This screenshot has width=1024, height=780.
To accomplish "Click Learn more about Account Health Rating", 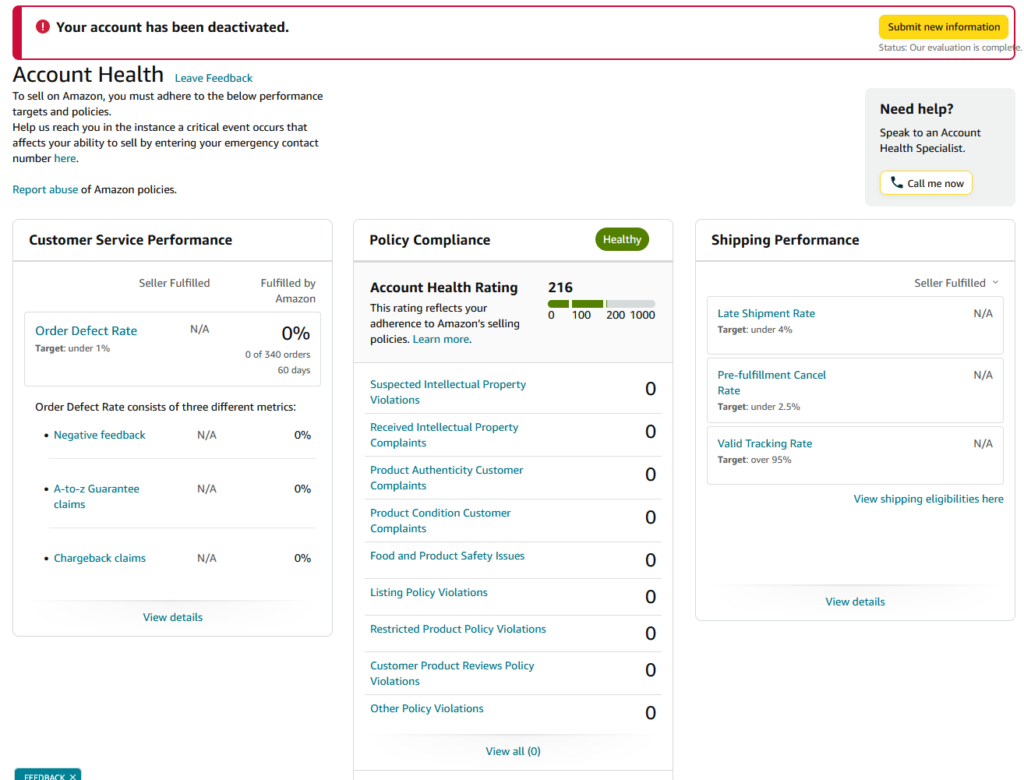I will pos(441,339).
